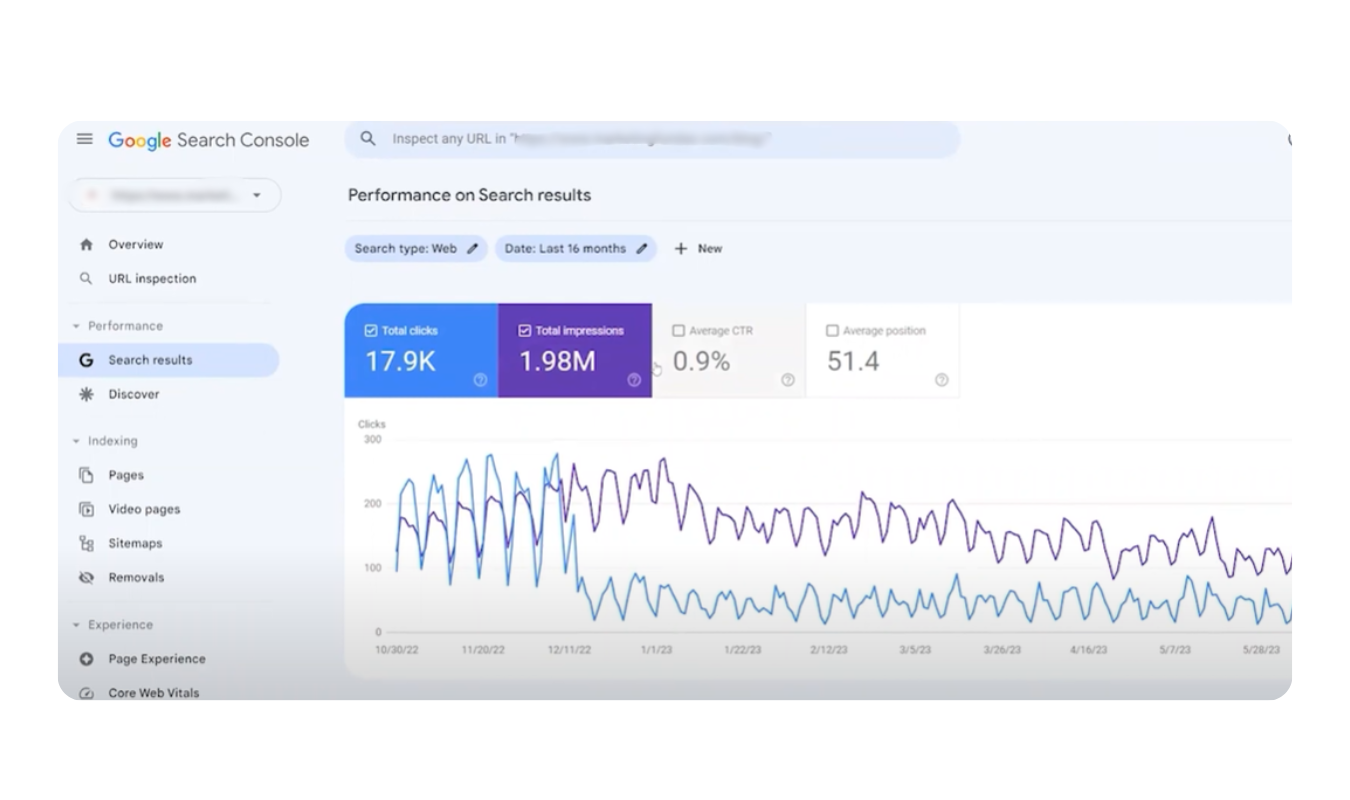Click the URL inspection magnifier icon
The height and width of the screenshot is (800, 1350).
(86, 279)
